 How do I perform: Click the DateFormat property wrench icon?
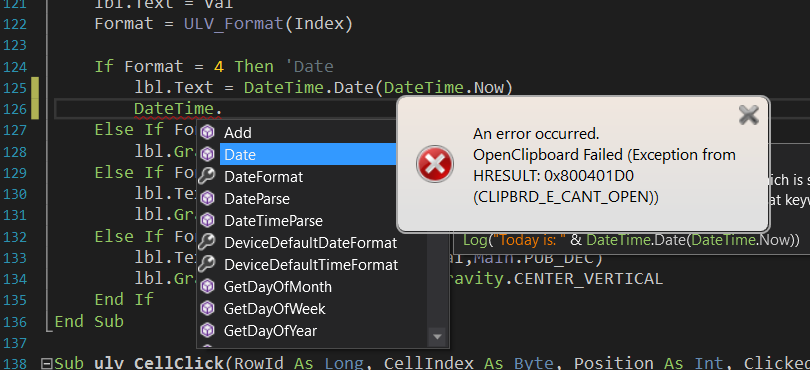[207, 177]
